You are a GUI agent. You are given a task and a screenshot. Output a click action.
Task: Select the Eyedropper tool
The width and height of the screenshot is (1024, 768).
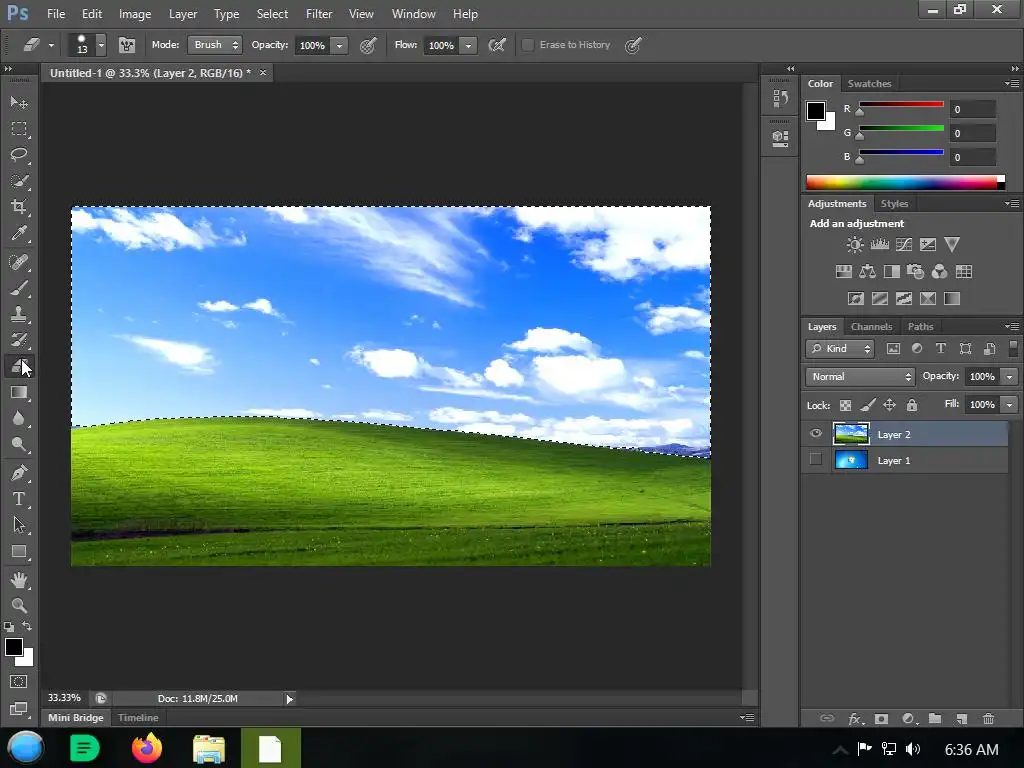[x=19, y=233]
